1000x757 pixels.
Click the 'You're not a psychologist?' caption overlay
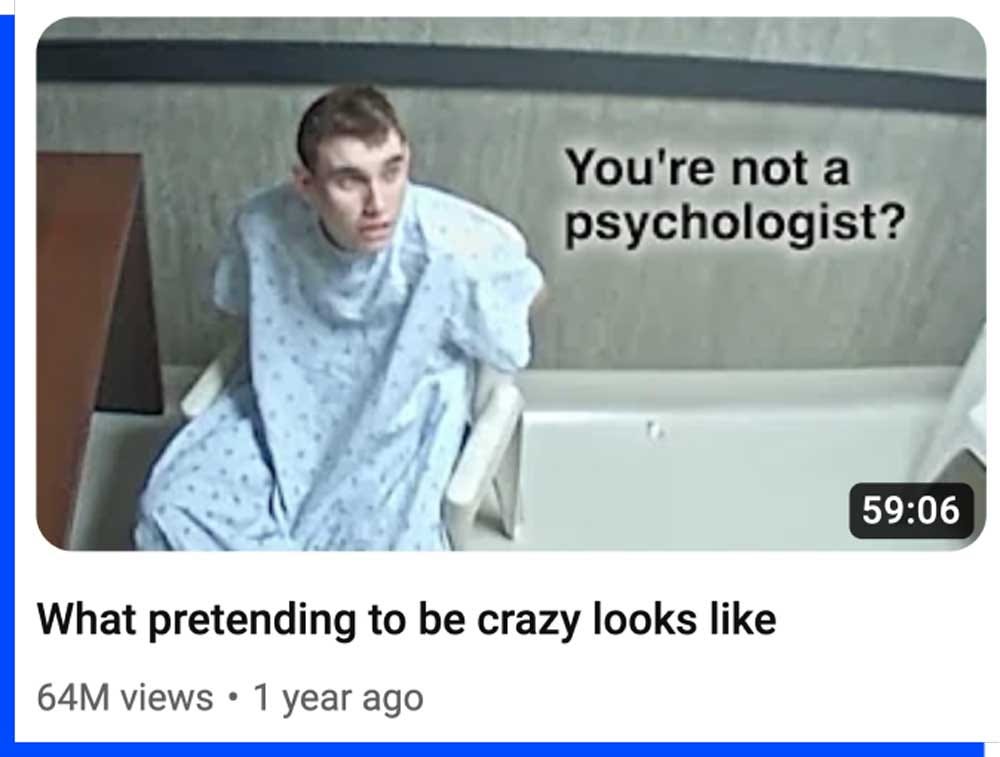pyautogui.click(x=734, y=195)
